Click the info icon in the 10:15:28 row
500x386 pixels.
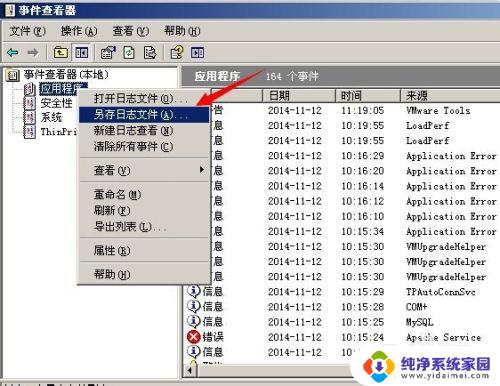tap(194, 306)
